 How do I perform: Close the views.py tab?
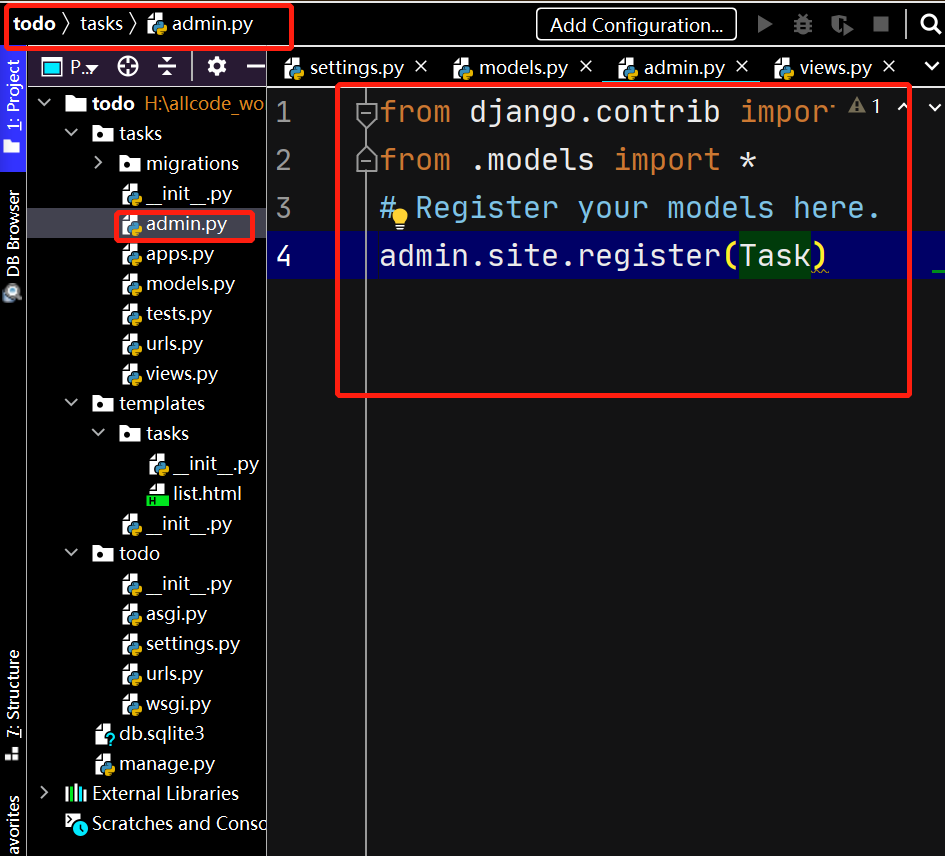889,66
